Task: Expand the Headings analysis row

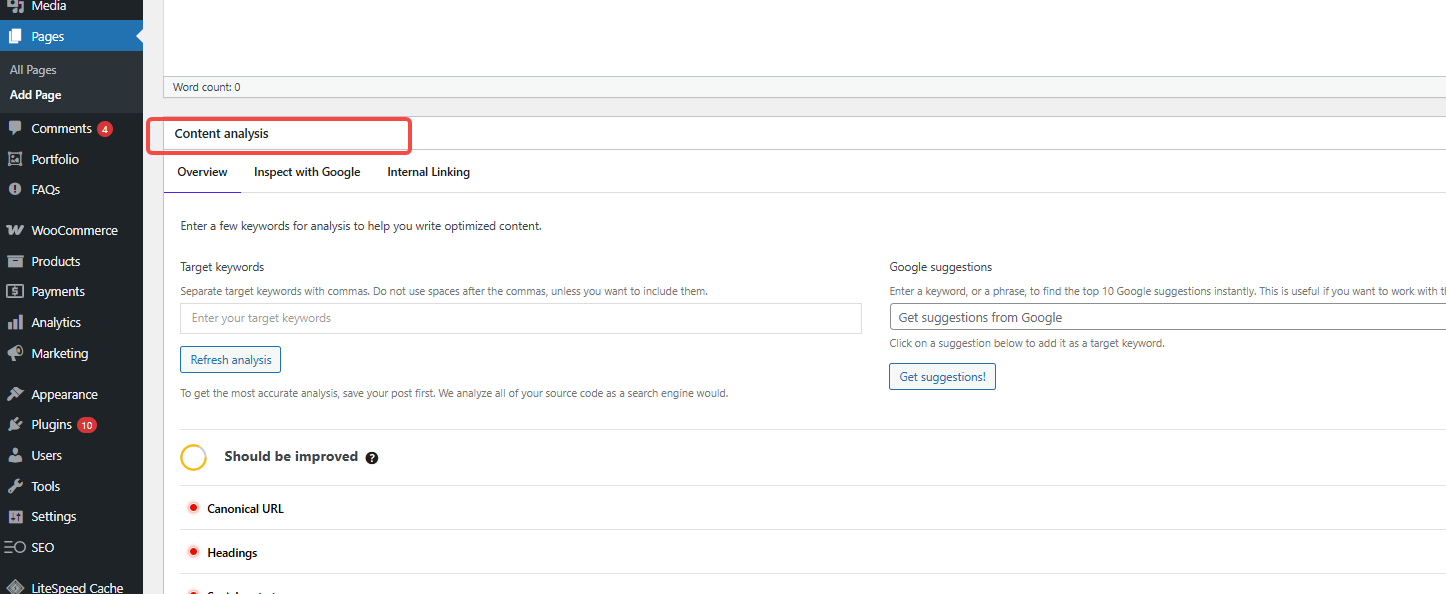Action: click(x=232, y=552)
